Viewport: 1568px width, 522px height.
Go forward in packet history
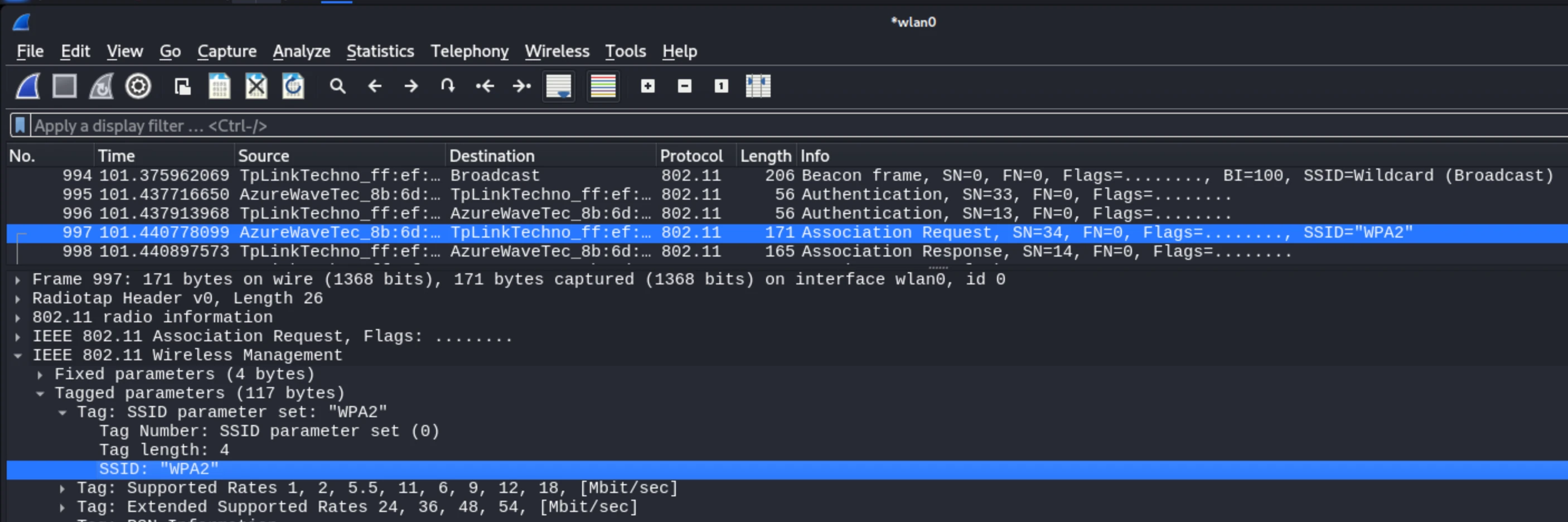coord(411,86)
